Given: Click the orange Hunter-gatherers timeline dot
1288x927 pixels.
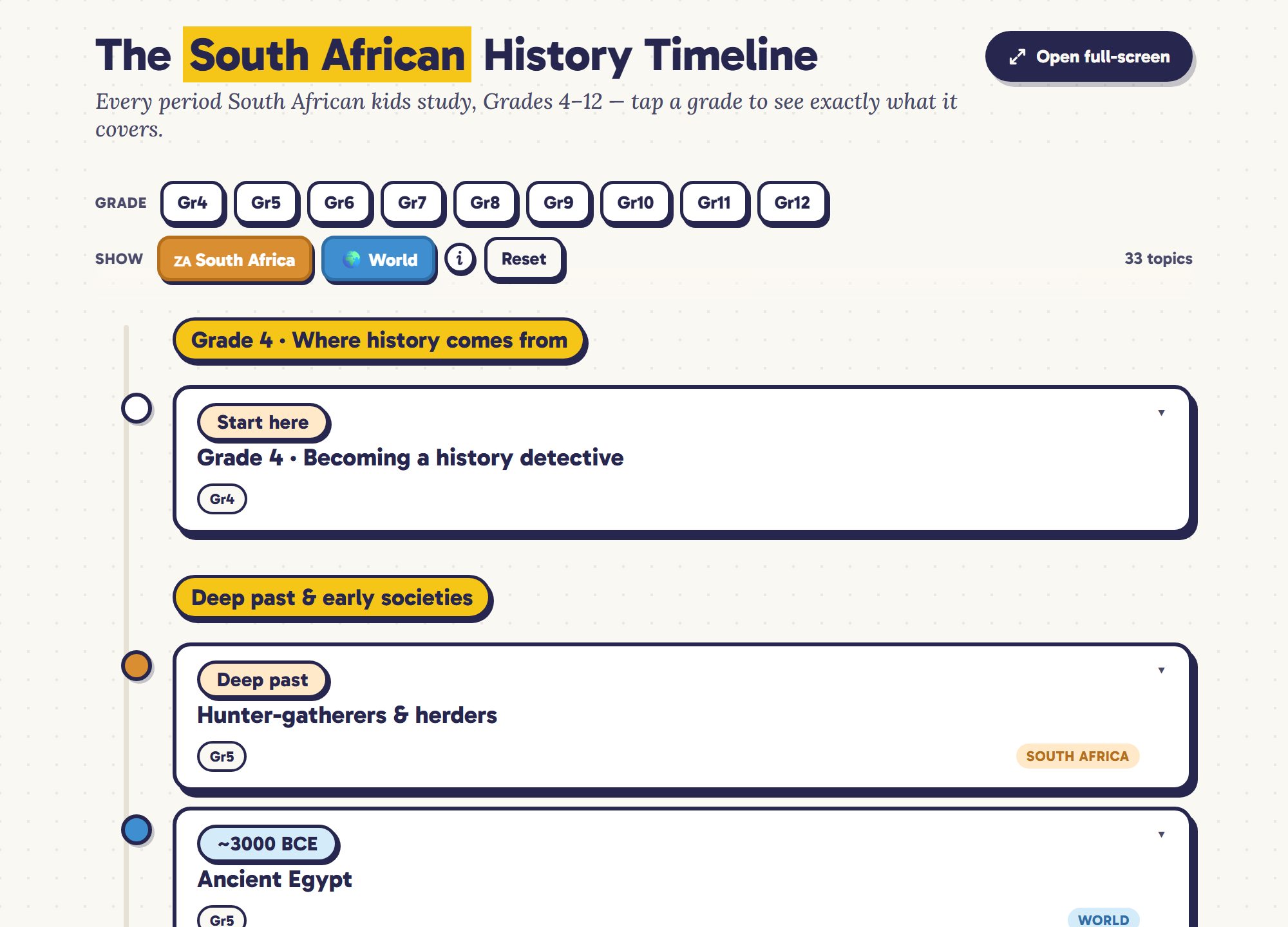Looking at the screenshot, I should [137, 666].
